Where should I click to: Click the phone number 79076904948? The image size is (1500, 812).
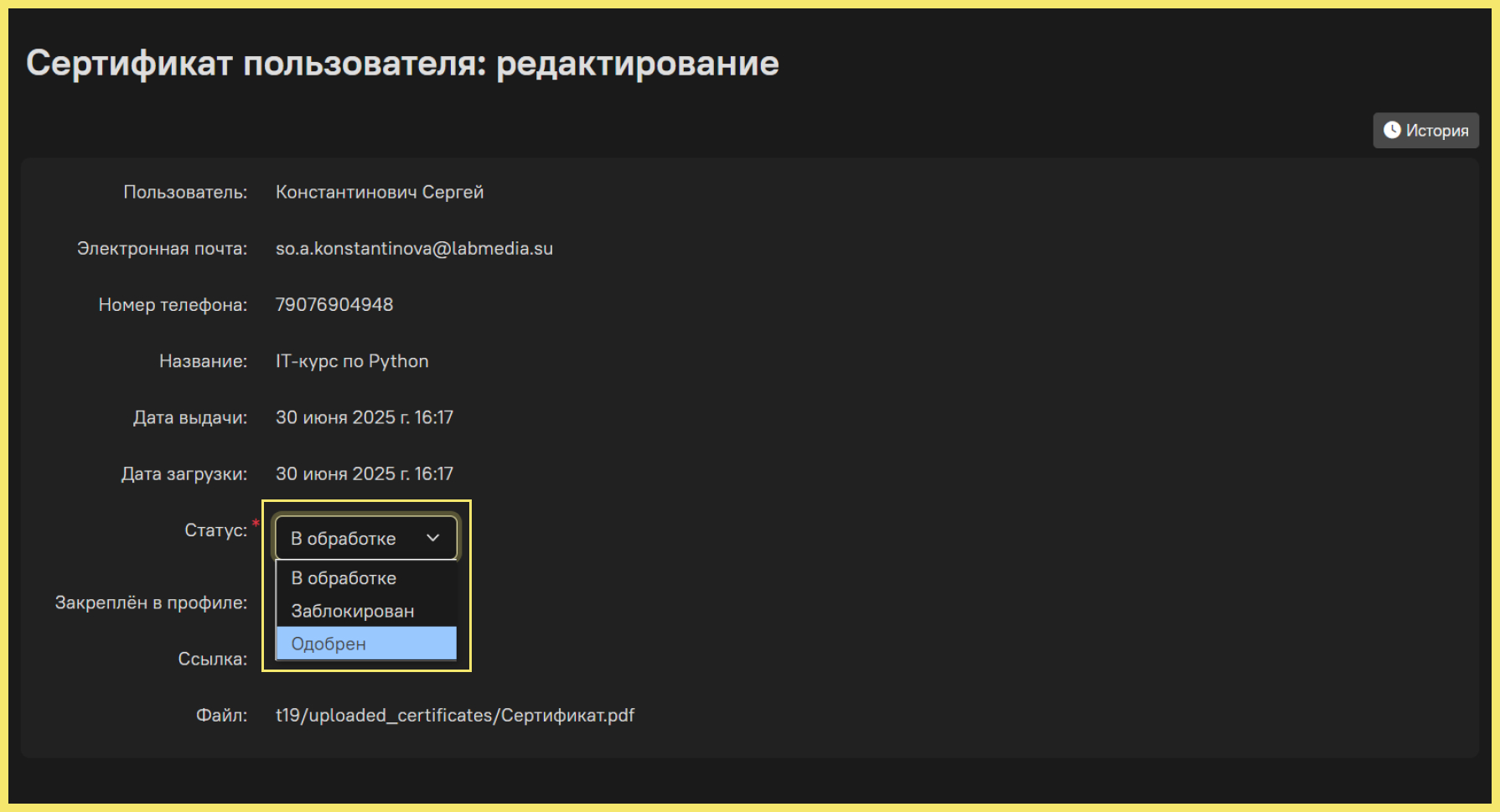334,304
